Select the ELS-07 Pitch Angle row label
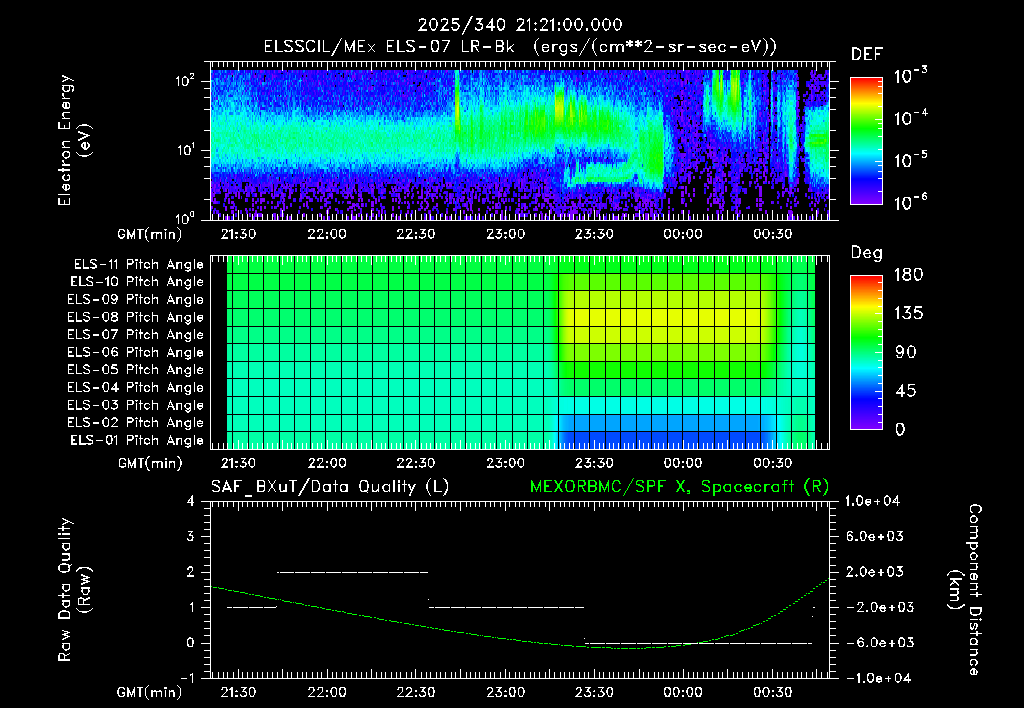 pos(136,335)
